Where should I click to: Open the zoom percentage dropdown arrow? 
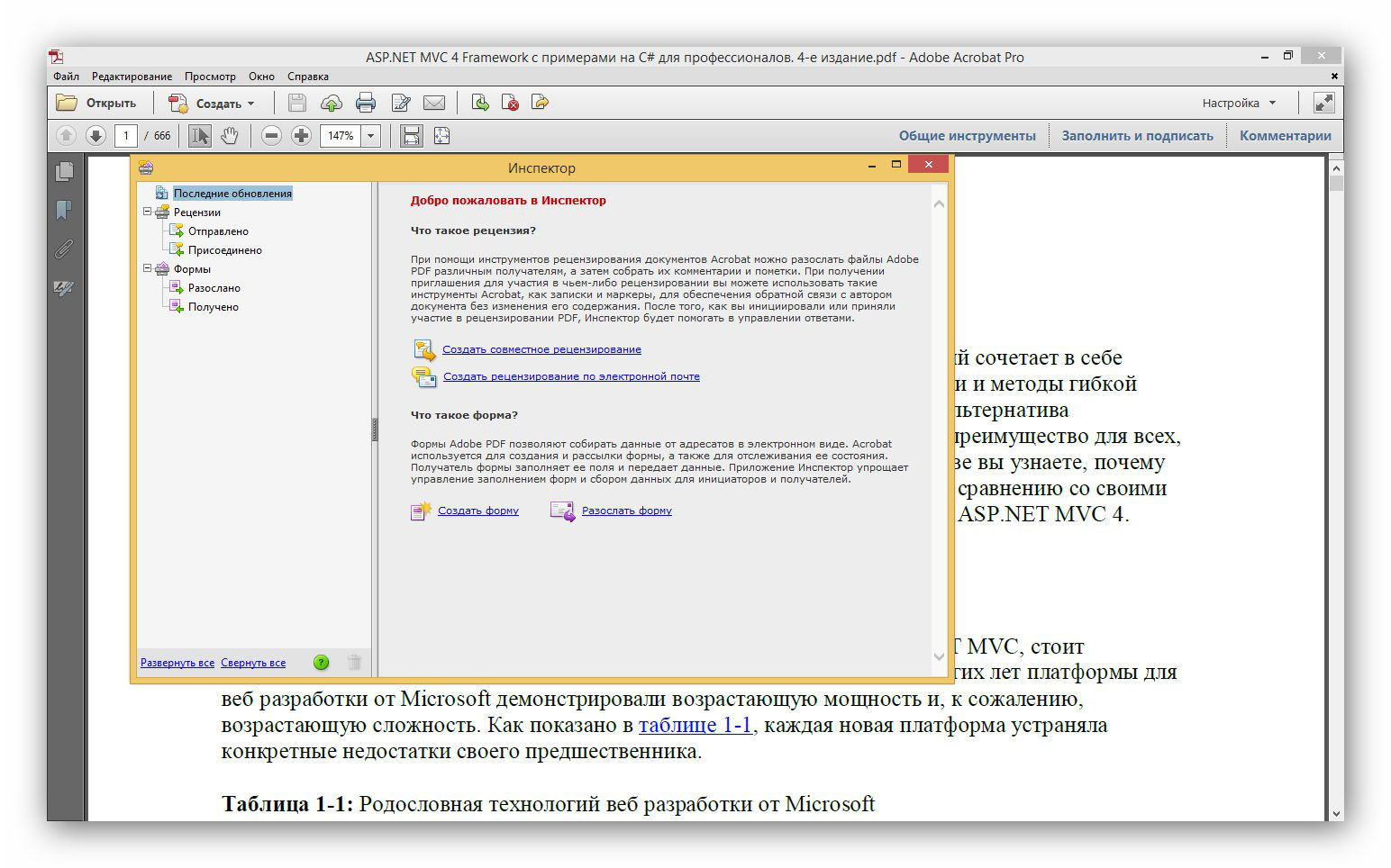pos(370,136)
